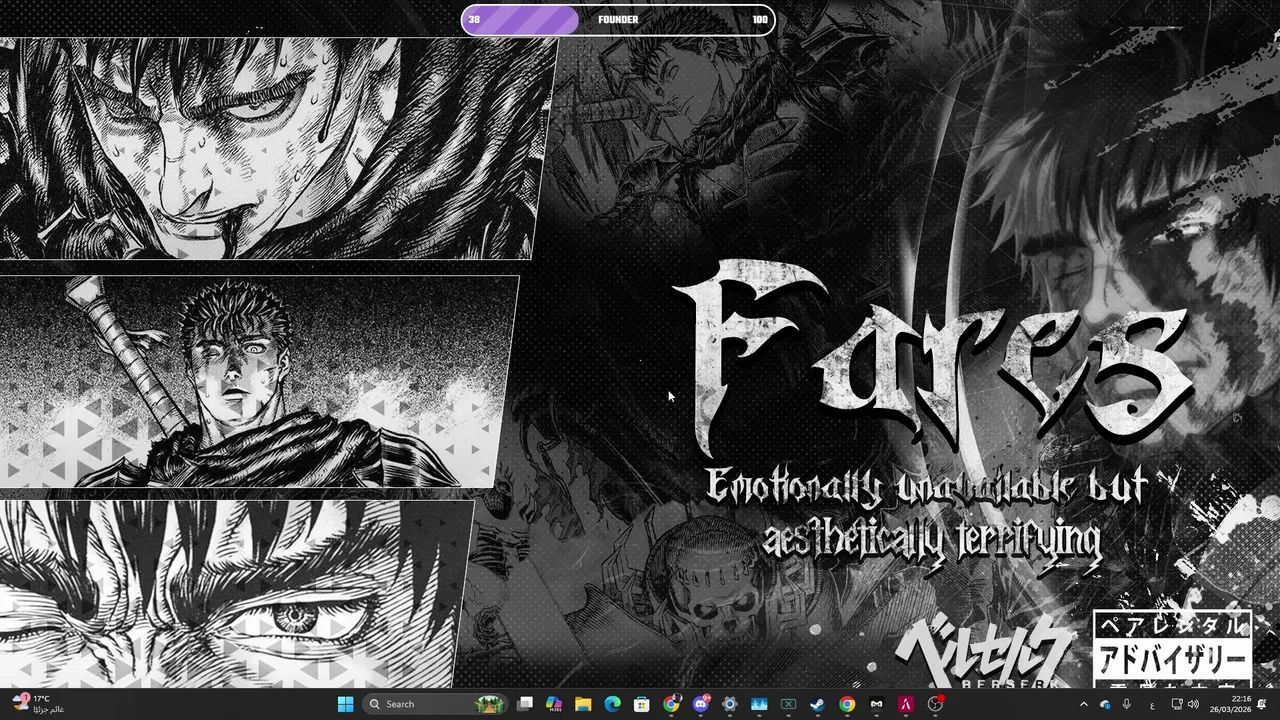Open Discord with the notification badge
This screenshot has height=720, width=1280.
(x=701, y=704)
